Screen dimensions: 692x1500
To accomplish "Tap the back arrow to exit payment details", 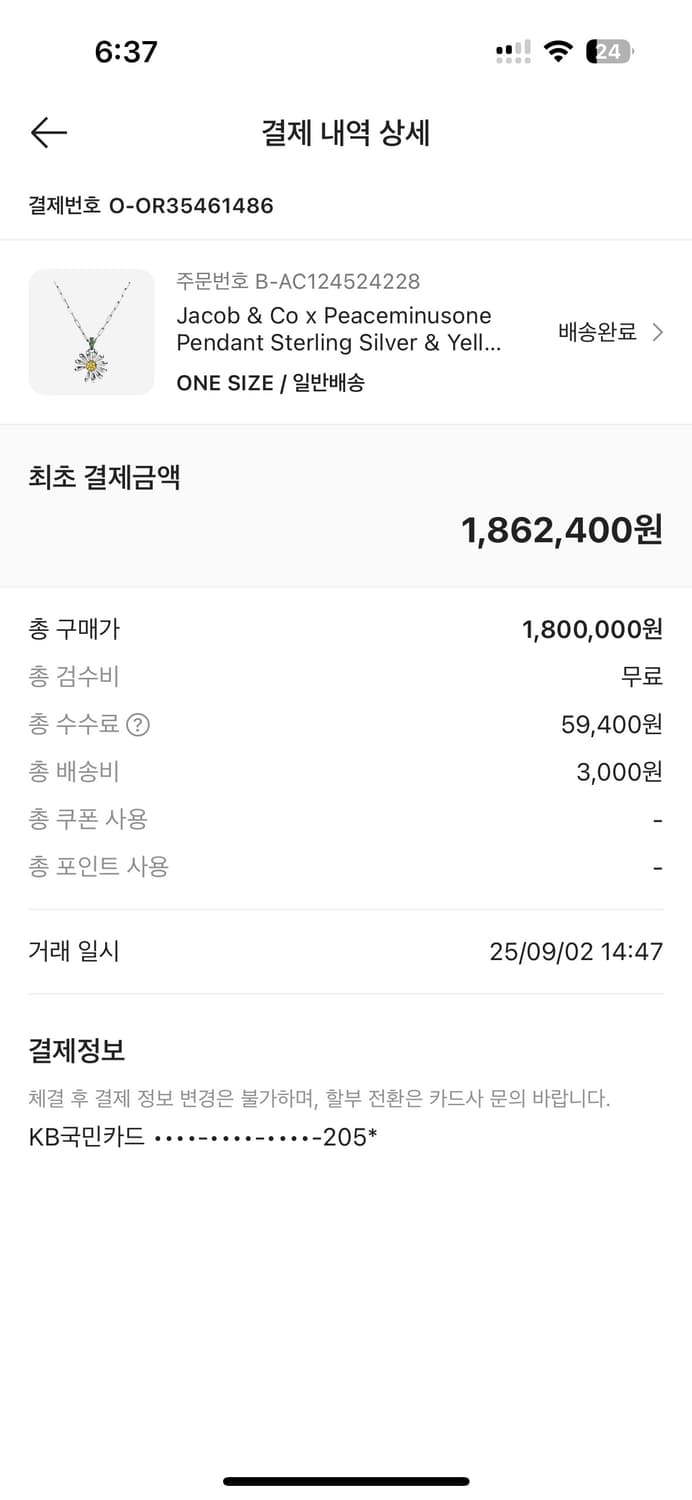I will [48, 132].
